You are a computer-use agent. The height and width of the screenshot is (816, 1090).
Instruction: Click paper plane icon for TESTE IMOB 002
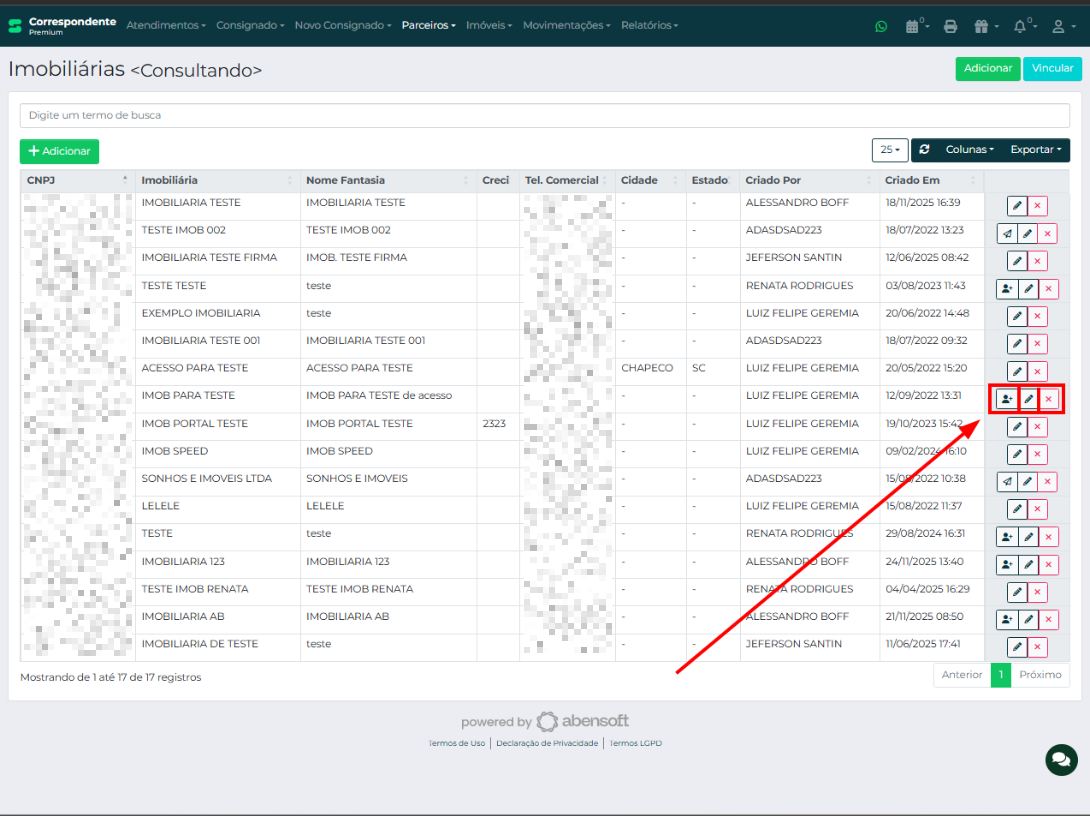click(1007, 234)
